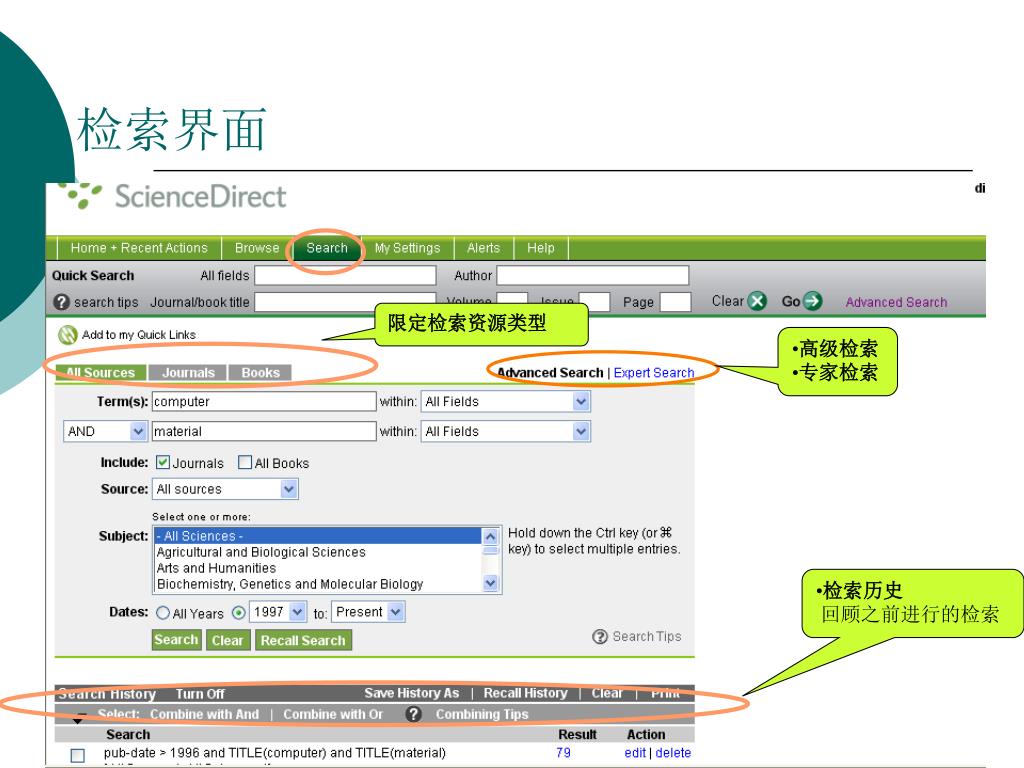The image size is (1024, 768).
Task: Click the delete link for the saved search
Action: [x=673, y=752]
